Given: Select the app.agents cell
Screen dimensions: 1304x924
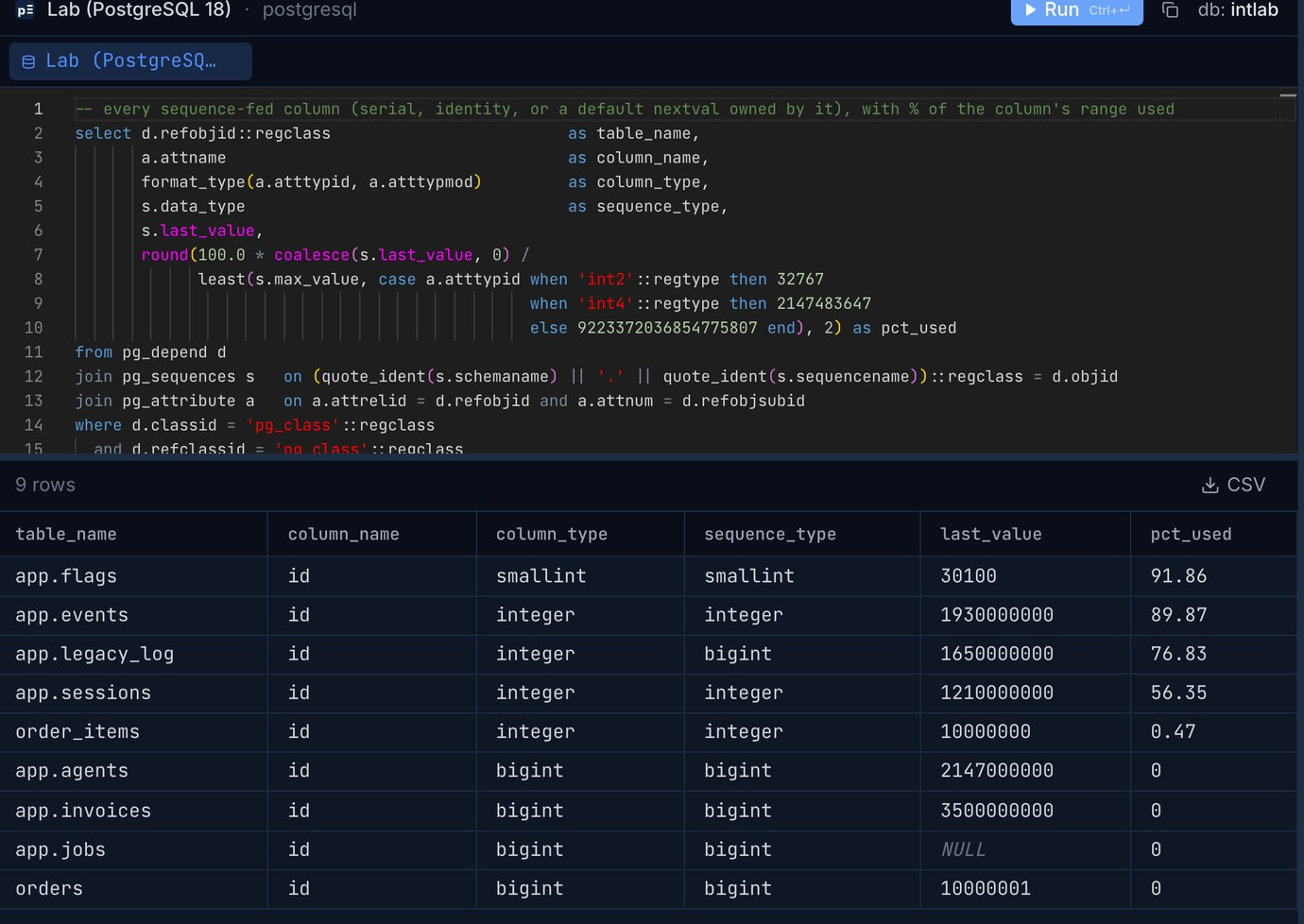Looking at the screenshot, I should (x=133, y=771).
